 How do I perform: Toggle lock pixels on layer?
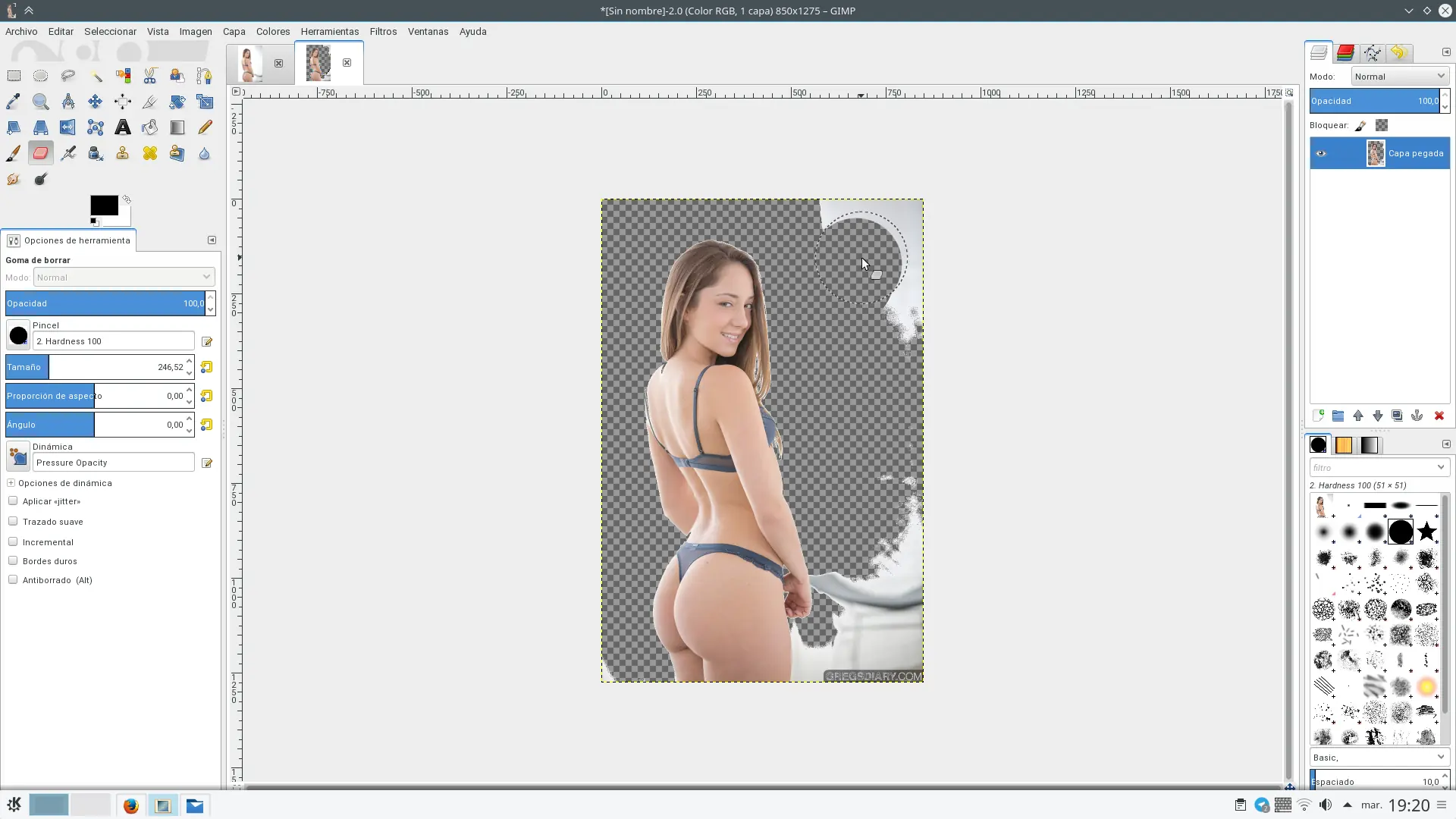coord(1360,126)
